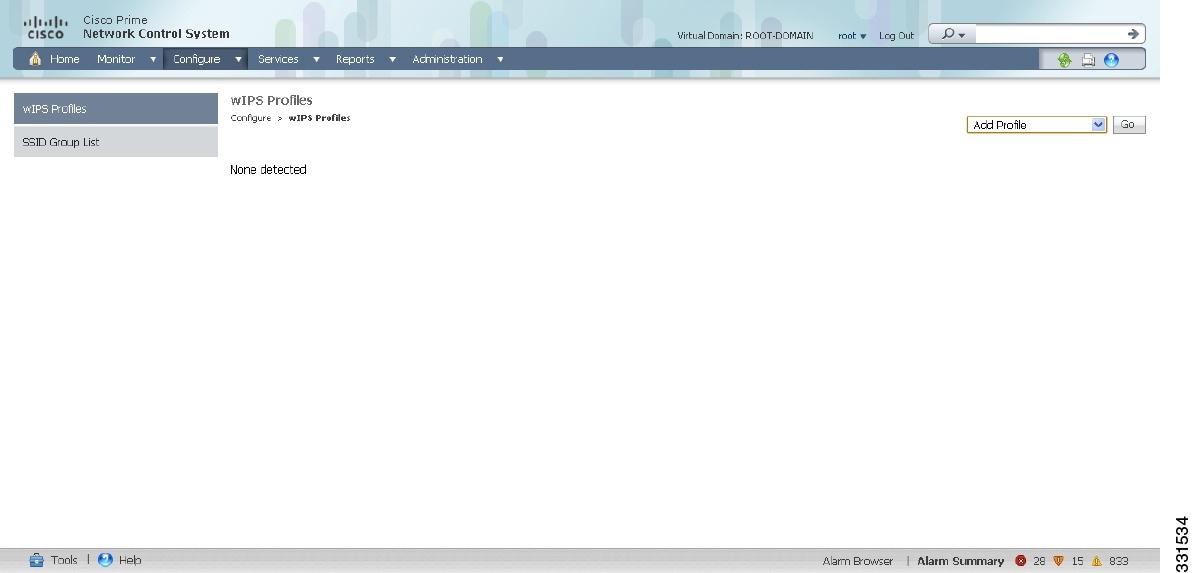The height and width of the screenshot is (573, 1193).
Task: Select wIPS Profiles in sidebar
Action: coord(116,108)
